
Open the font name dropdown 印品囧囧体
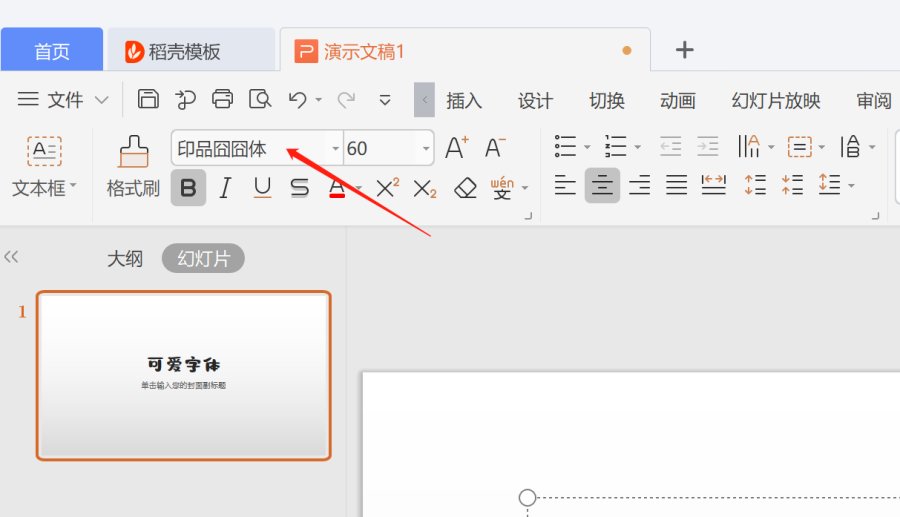coord(335,149)
